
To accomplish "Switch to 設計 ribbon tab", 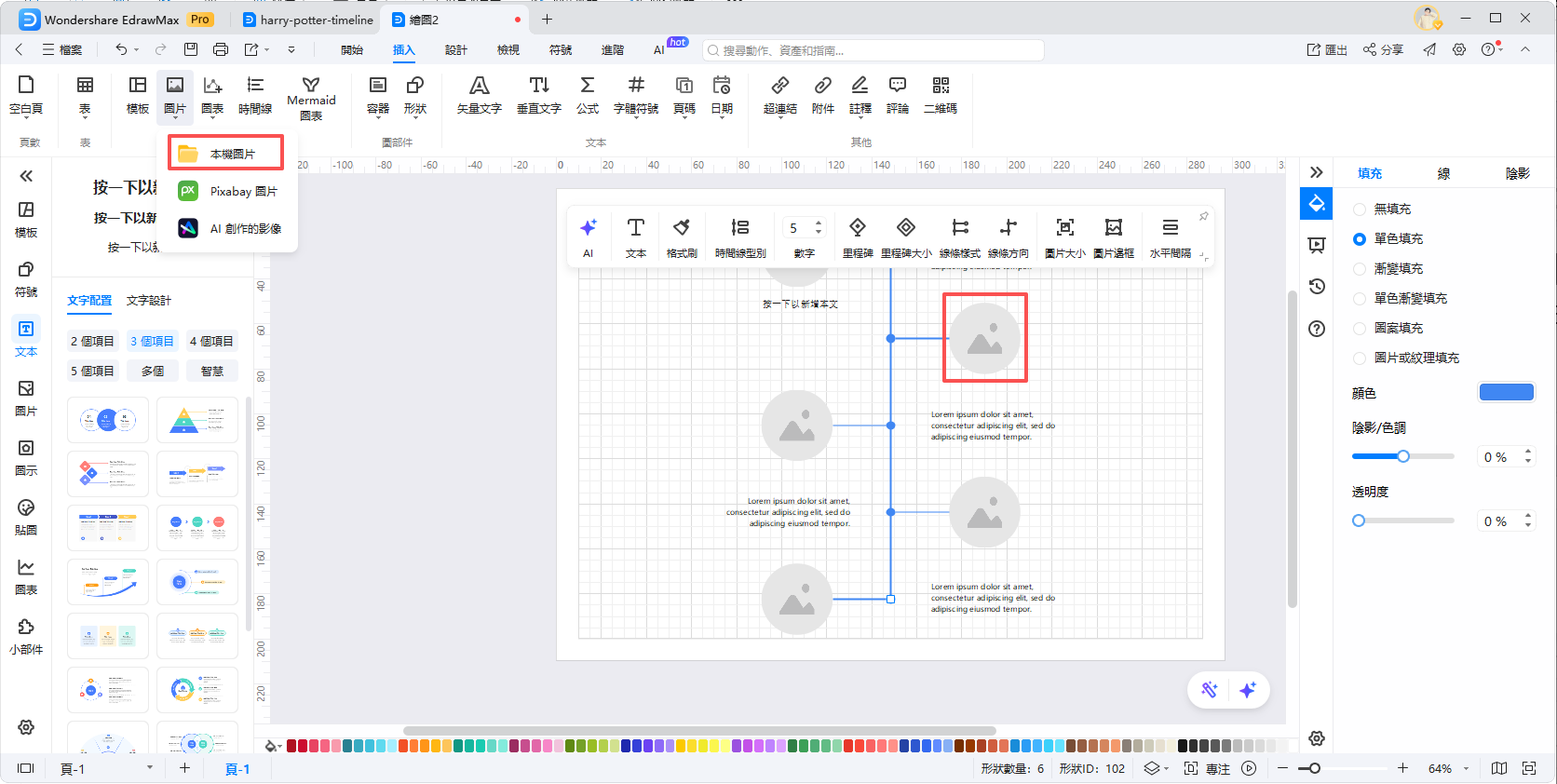I will click(x=456, y=50).
